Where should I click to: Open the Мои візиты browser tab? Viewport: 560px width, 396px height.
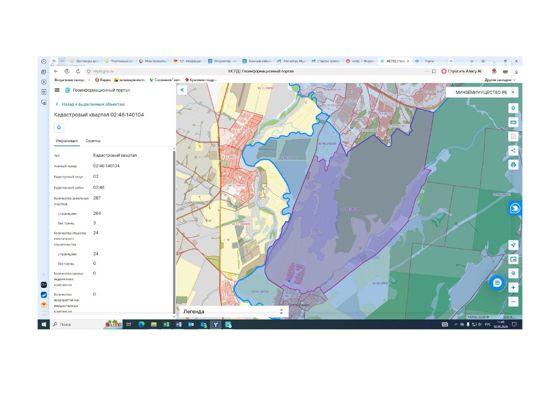154,61
